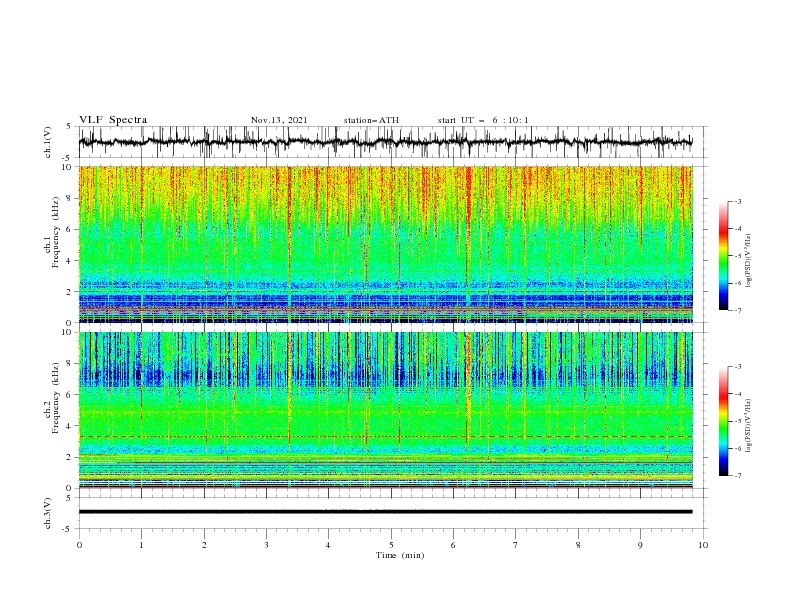Click the ch.2 "Frequency (kHz)" axis label
The width and height of the screenshot is (792, 612).
[x=55, y=398]
